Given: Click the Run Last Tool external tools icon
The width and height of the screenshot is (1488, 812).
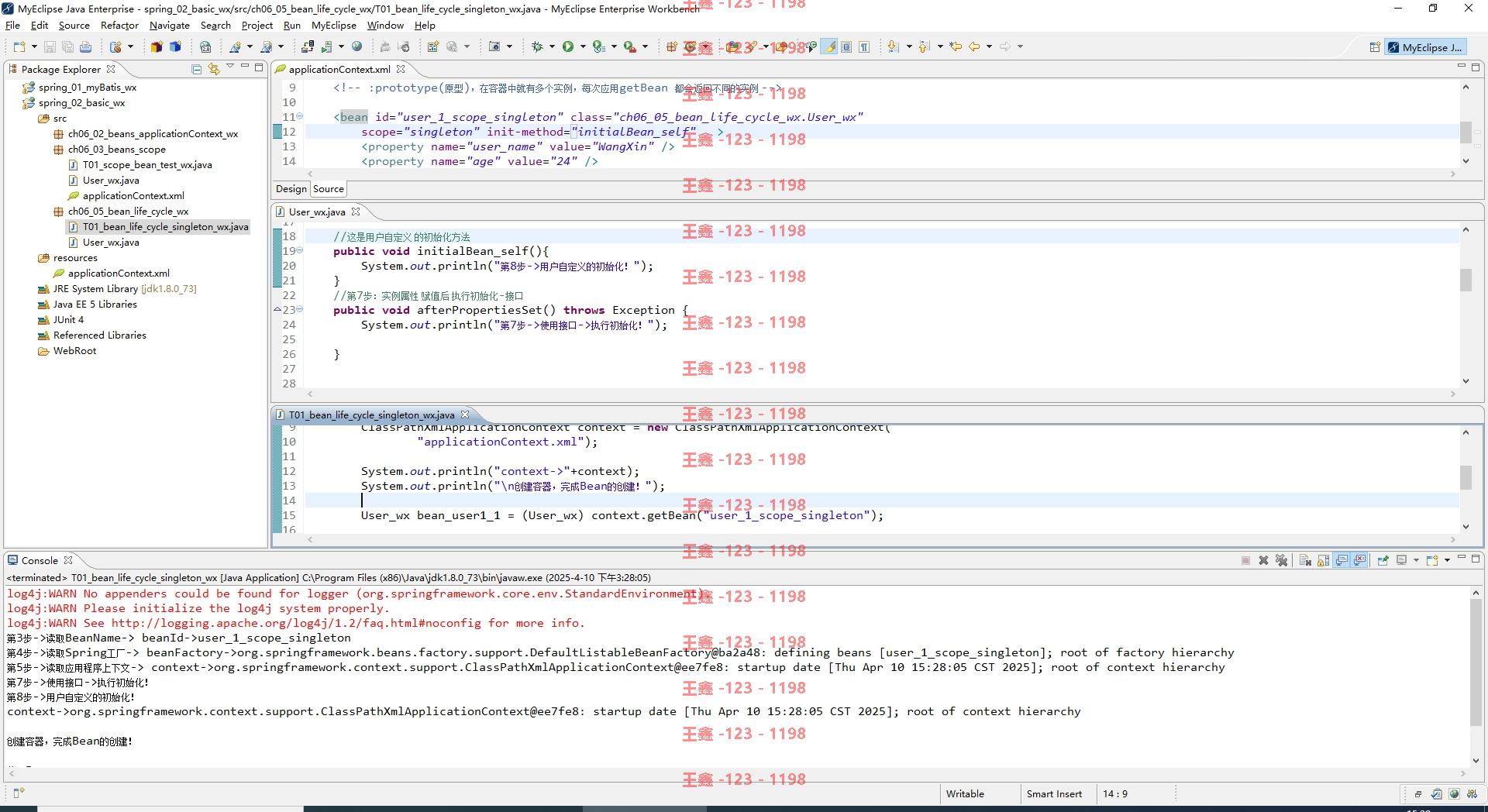Looking at the screenshot, I should point(630,47).
